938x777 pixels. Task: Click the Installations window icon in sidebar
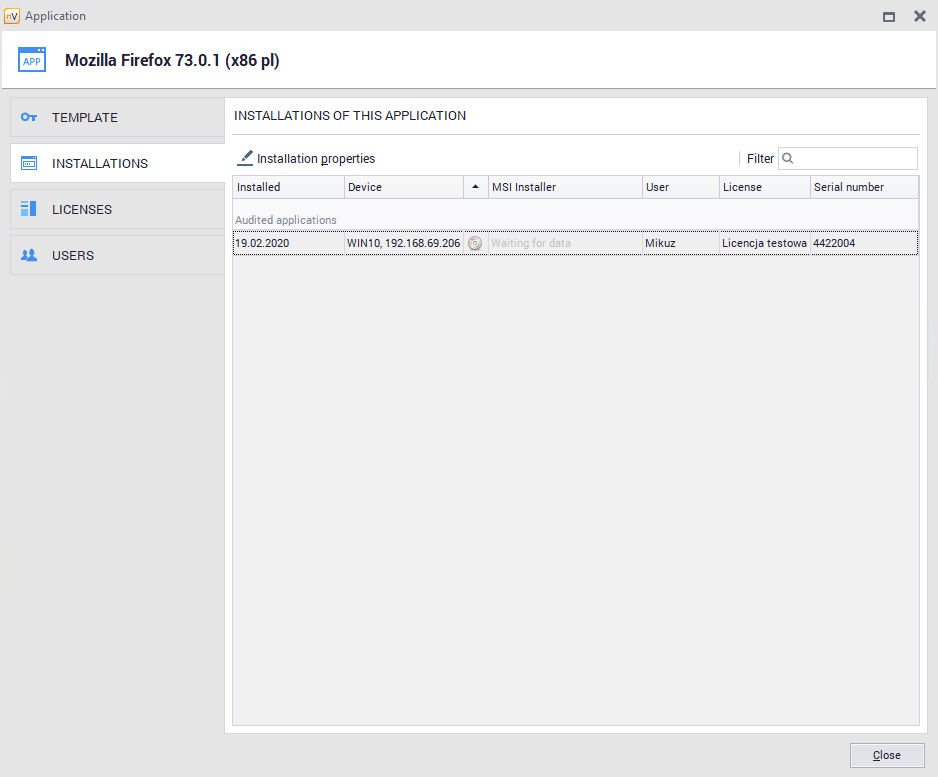29,163
